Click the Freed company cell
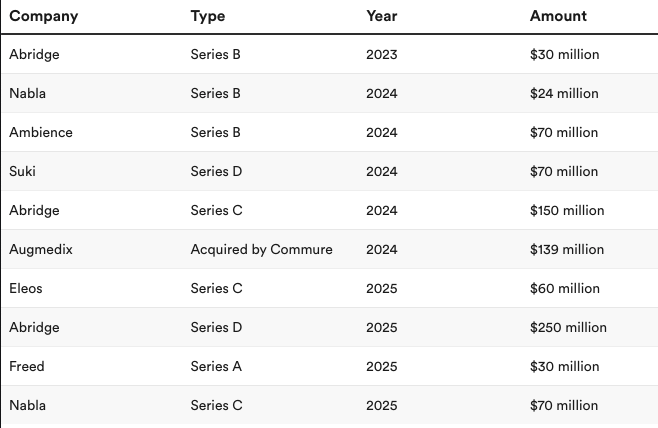The image size is (658, 428). [x=26, y=366]
